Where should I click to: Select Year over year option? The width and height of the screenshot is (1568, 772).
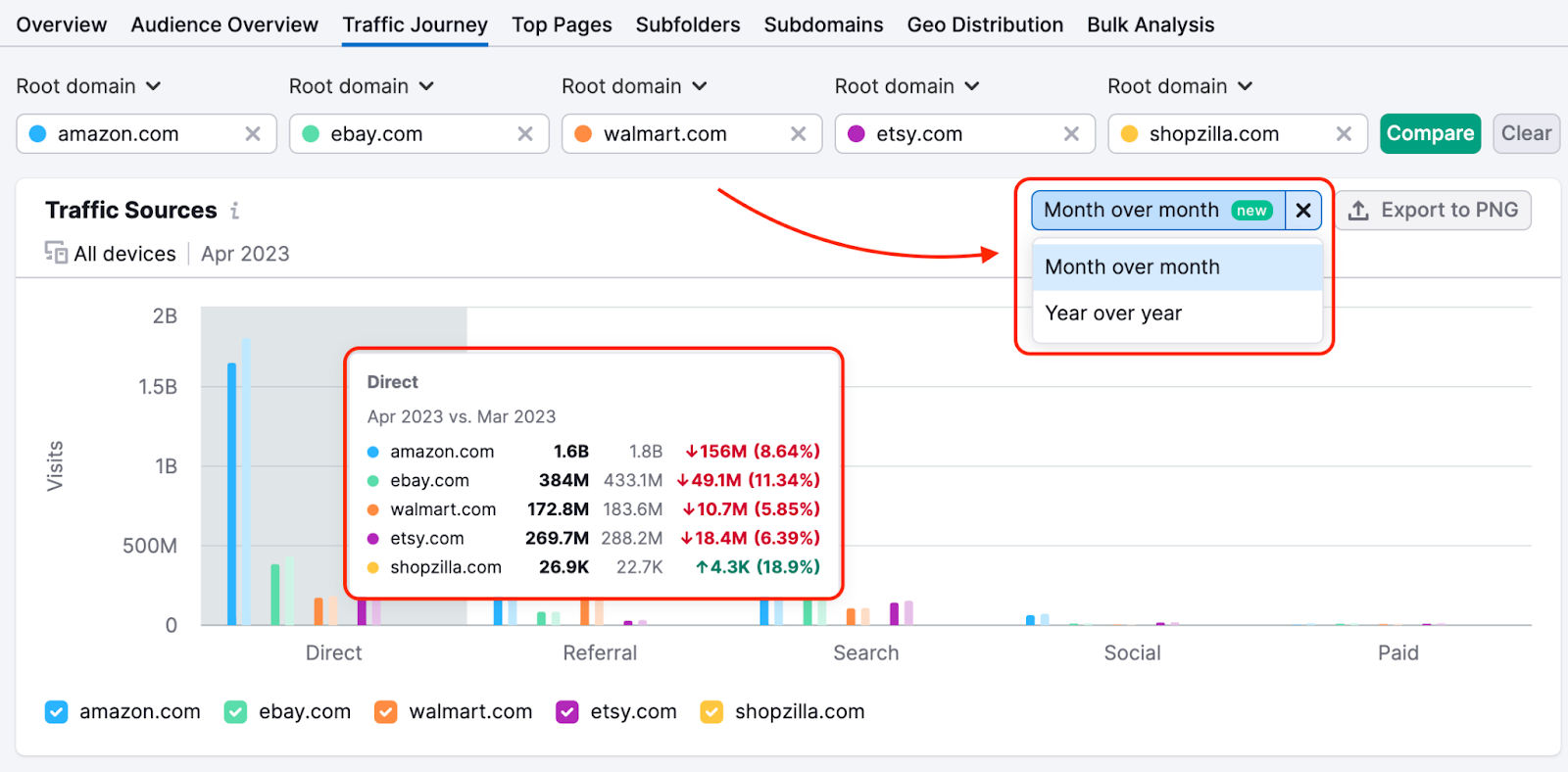coord(1178,314)
